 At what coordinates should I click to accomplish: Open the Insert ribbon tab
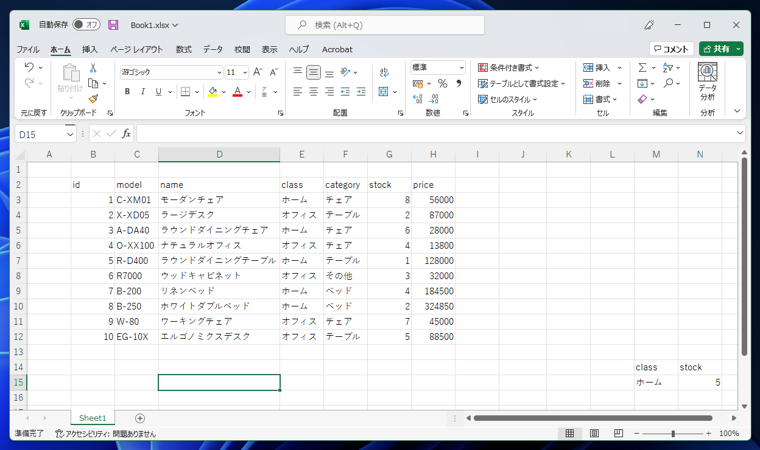(90, 49)
